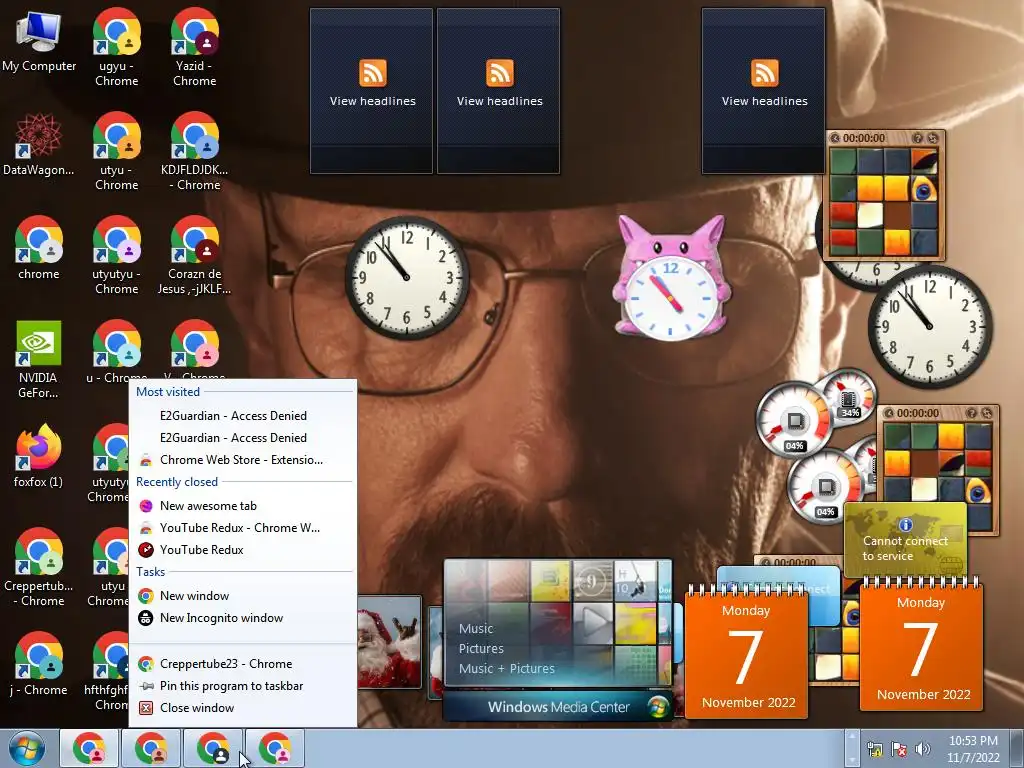Select the KDJFLDJDK... - Chrome shortcut
This screenshot has width=1024, height=768.
pyautogui.click(x=195, y=152)
